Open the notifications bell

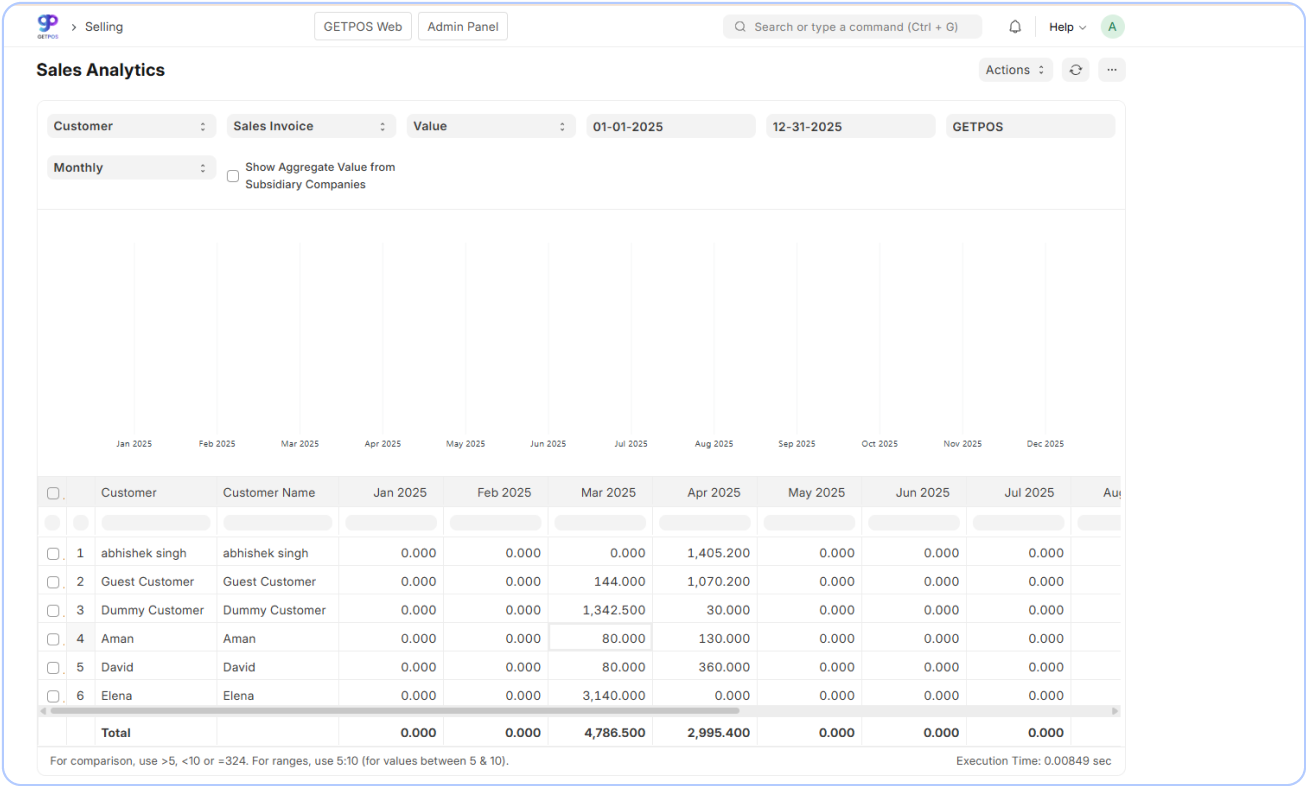click(1015, 27)
